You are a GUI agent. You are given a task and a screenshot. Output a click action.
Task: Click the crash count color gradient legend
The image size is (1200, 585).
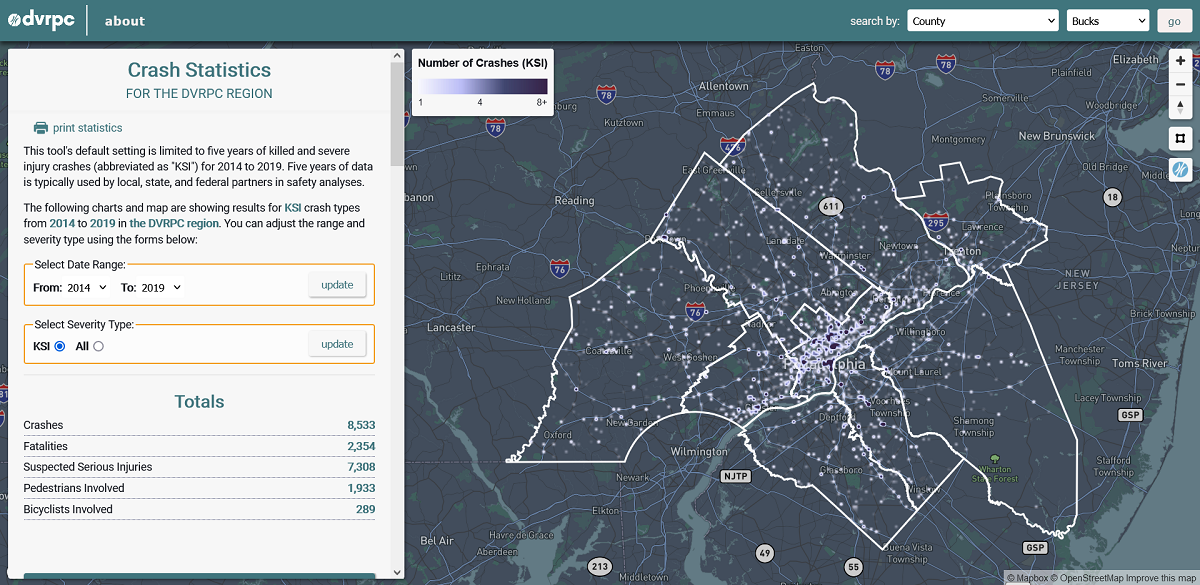coord(482,87)
